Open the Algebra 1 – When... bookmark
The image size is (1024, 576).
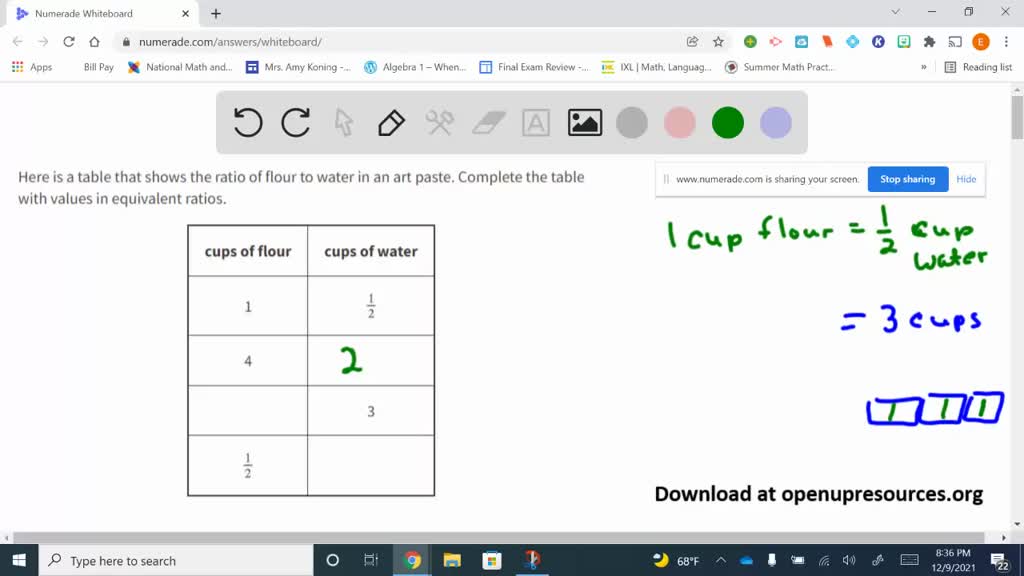[415, 67]
